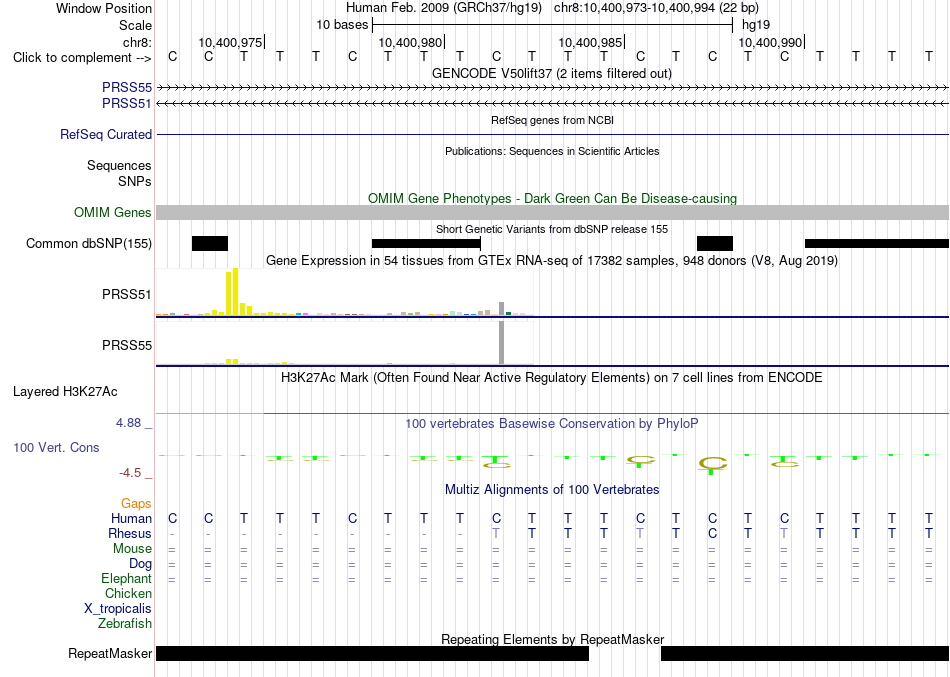Click the 'Click to complement -->' label
Viewport: 950px width, 677px height.
pyautogui.click(x=82, y=58)
